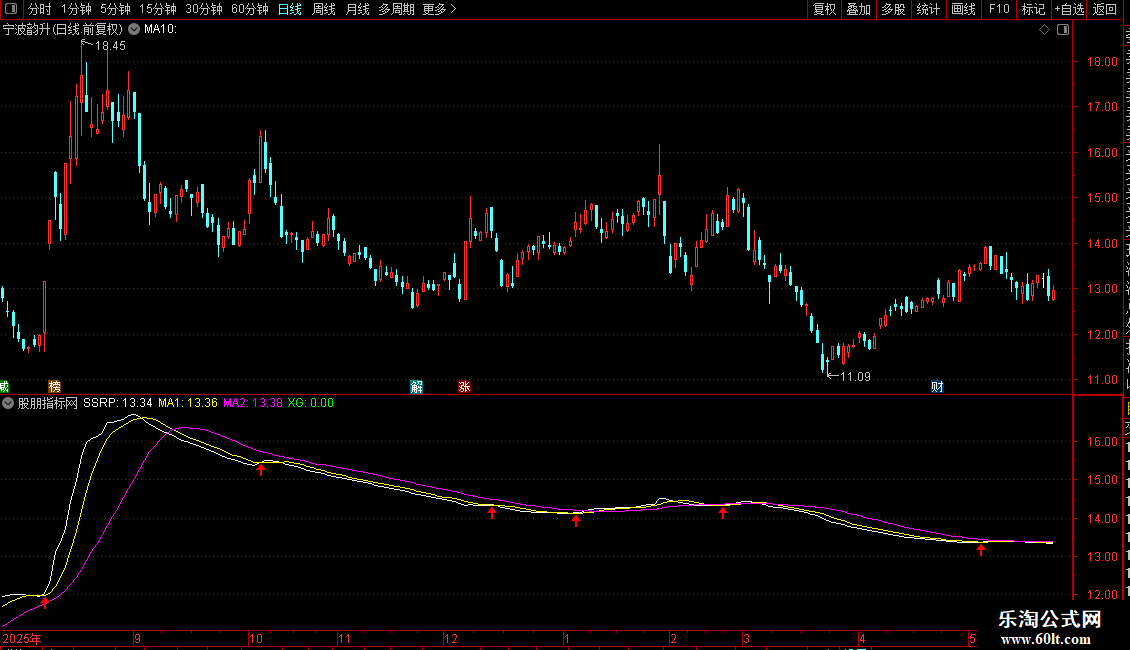Viewport: 1130px width, 650px height.
Task: Switch to the 月线 monthly chart
Action: [x=357, y=9]
